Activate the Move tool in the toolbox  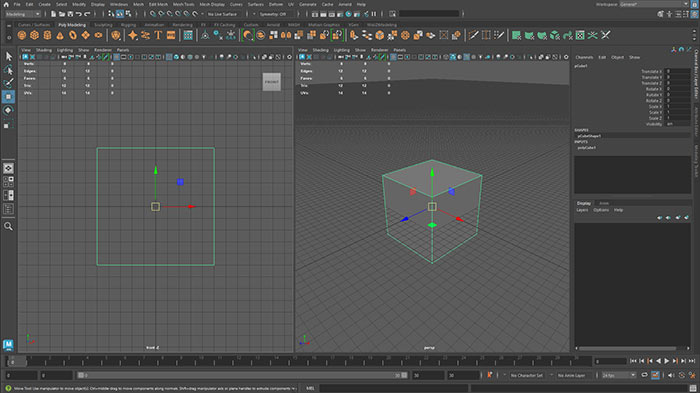[x=8, y=96]
